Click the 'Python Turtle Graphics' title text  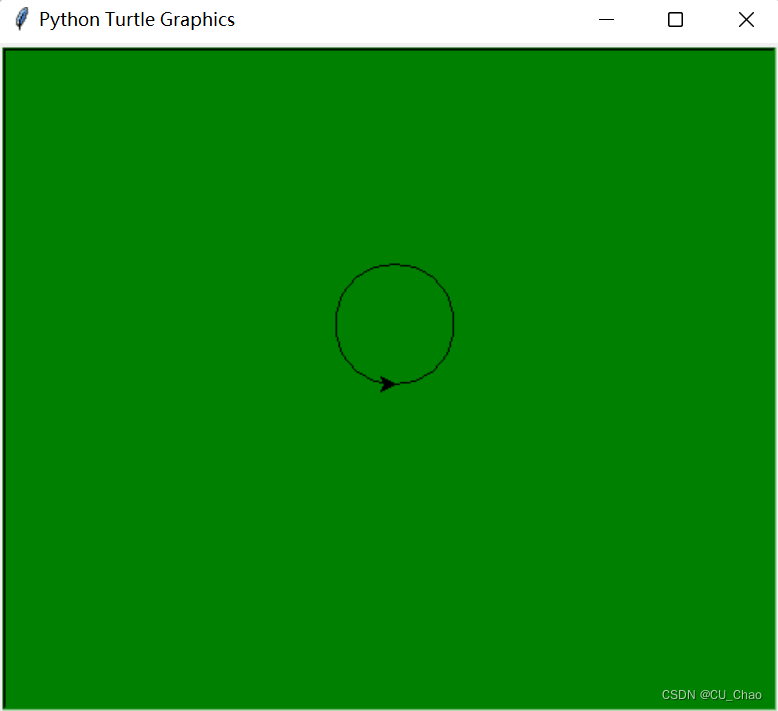coord(137,20)
